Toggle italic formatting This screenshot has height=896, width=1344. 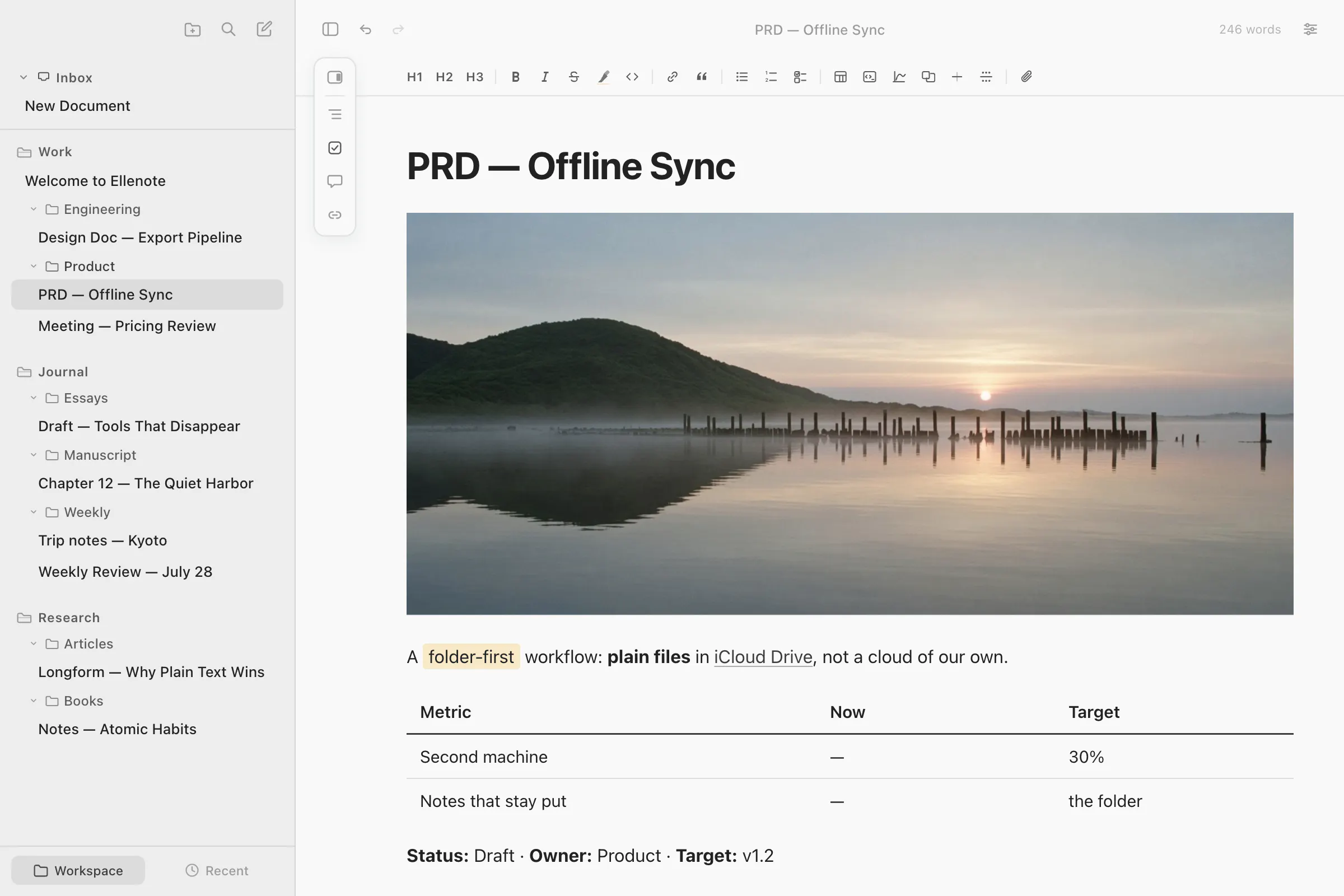544,77
